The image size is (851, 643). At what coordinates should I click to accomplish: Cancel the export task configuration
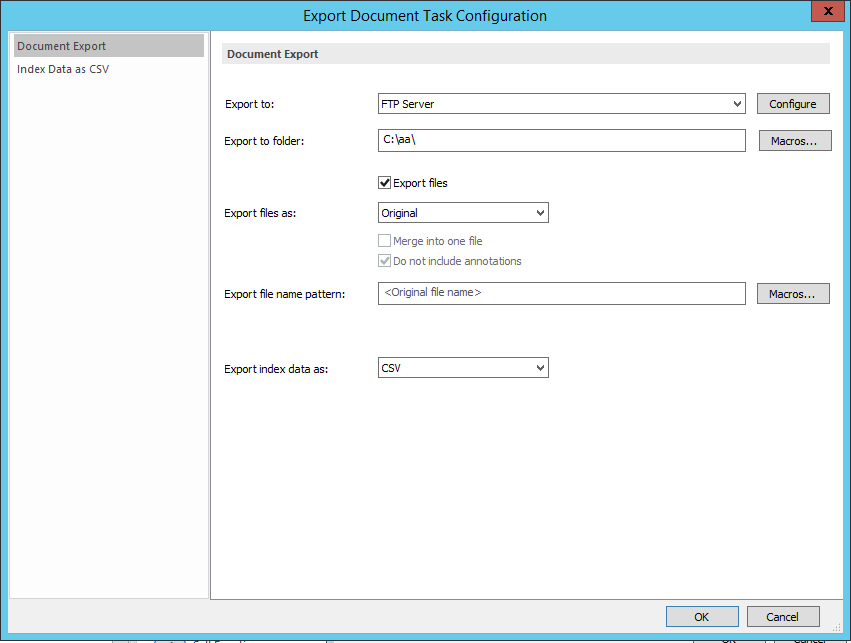[783, 616]
